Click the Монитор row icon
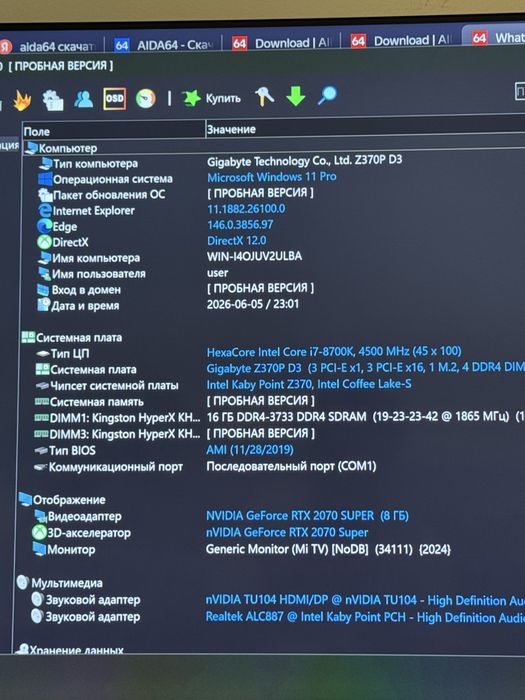The image size is (525, 700). pyautogui.click(x=39, y=550)
